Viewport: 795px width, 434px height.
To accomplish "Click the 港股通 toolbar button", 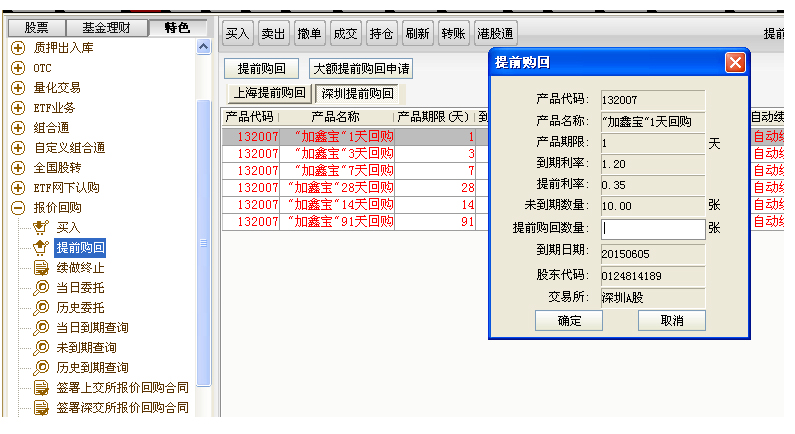I will coord(495,34).
